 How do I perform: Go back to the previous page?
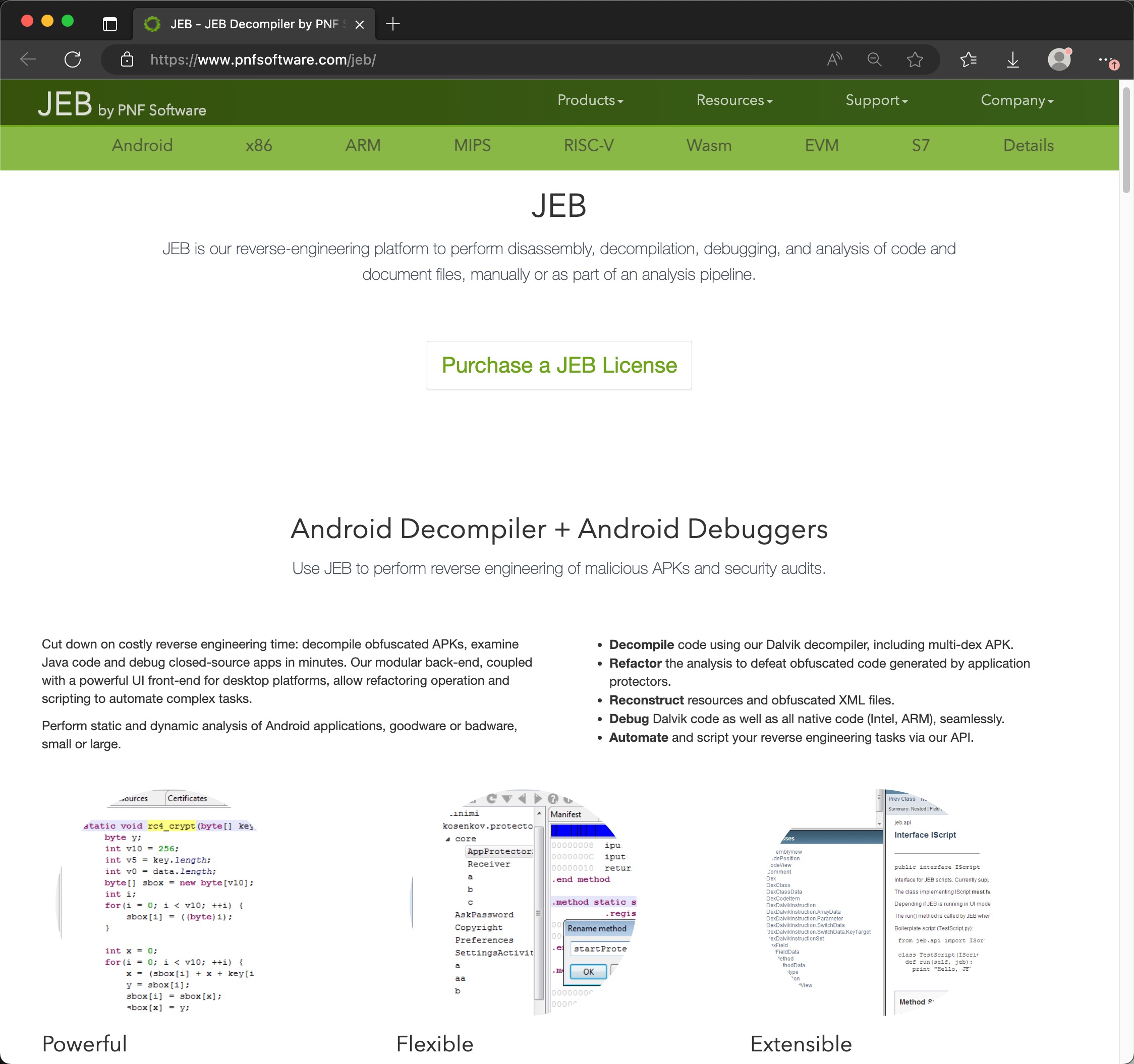coord(28,60)
